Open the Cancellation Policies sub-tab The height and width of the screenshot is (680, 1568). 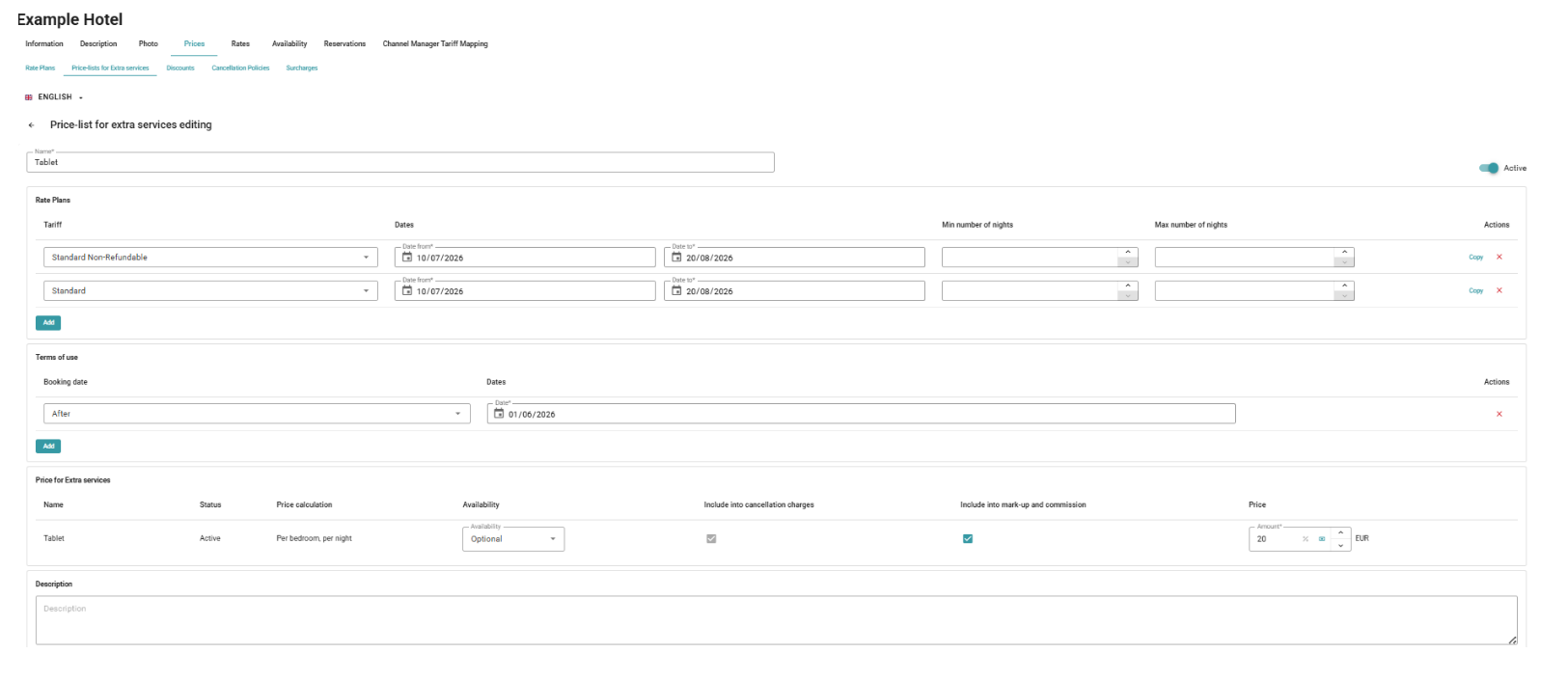coord(240,68)
